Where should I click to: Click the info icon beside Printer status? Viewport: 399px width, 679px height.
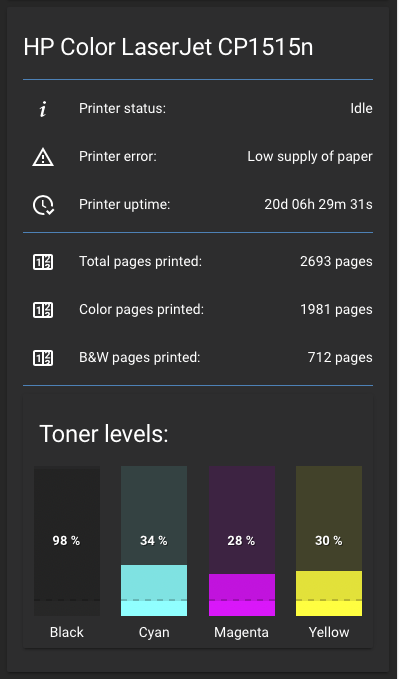[x=43, y=109]
